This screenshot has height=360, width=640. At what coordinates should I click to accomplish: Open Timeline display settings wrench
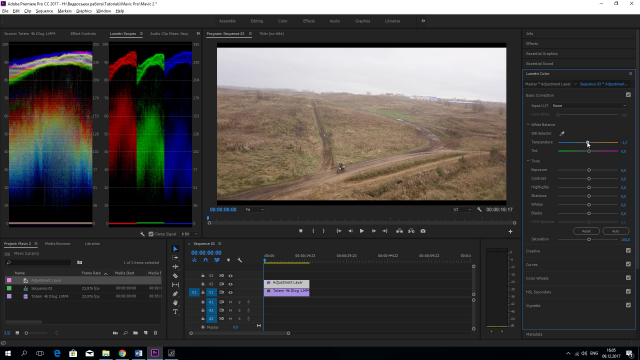[240, 260]
